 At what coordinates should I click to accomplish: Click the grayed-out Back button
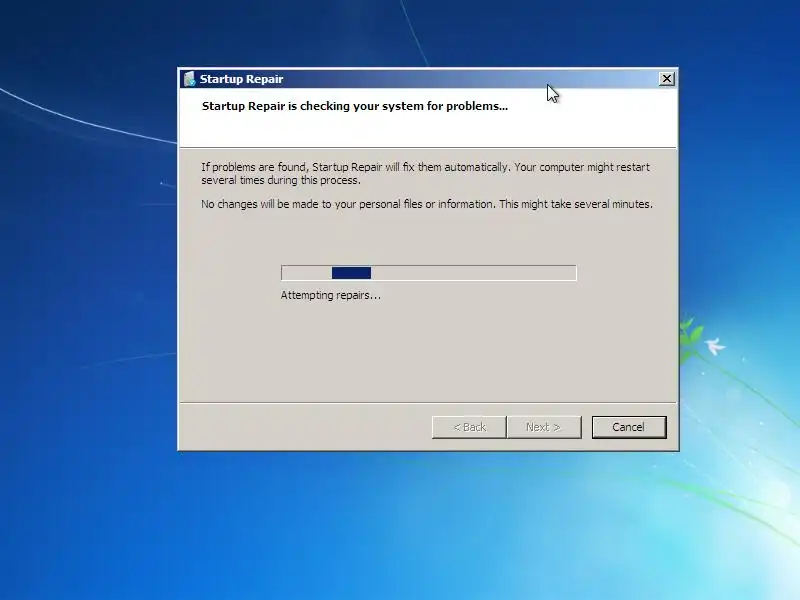point(469,427)
